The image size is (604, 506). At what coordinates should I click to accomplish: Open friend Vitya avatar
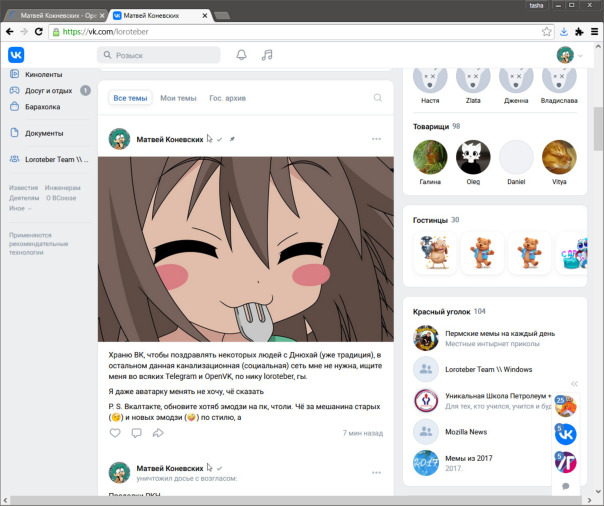pyautogui.click(x=559, y=157)
